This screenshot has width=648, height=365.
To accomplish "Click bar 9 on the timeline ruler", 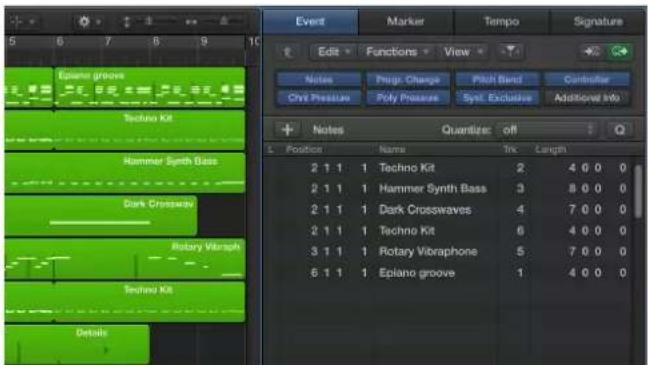I will [204, 41].
